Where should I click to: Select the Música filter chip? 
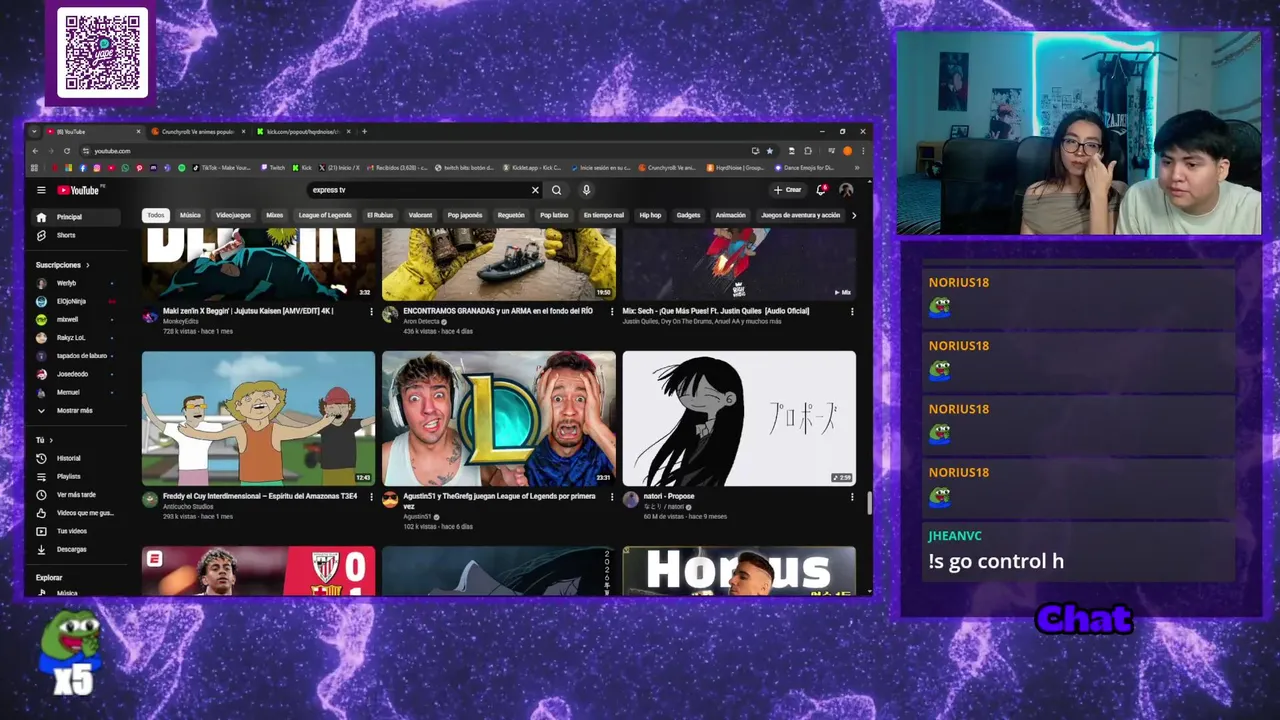[x=190, y=215]
